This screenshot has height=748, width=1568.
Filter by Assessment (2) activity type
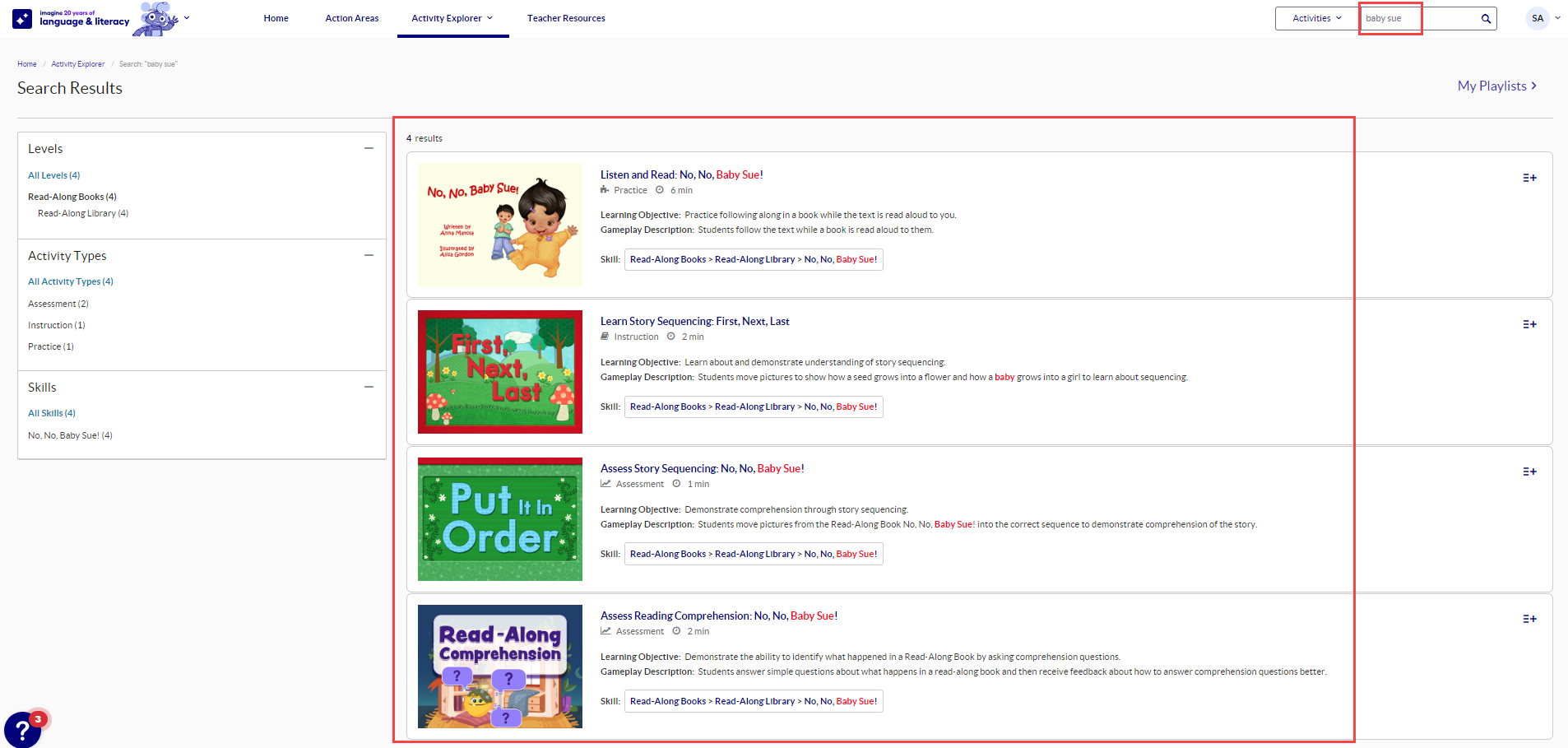[58, 304]
